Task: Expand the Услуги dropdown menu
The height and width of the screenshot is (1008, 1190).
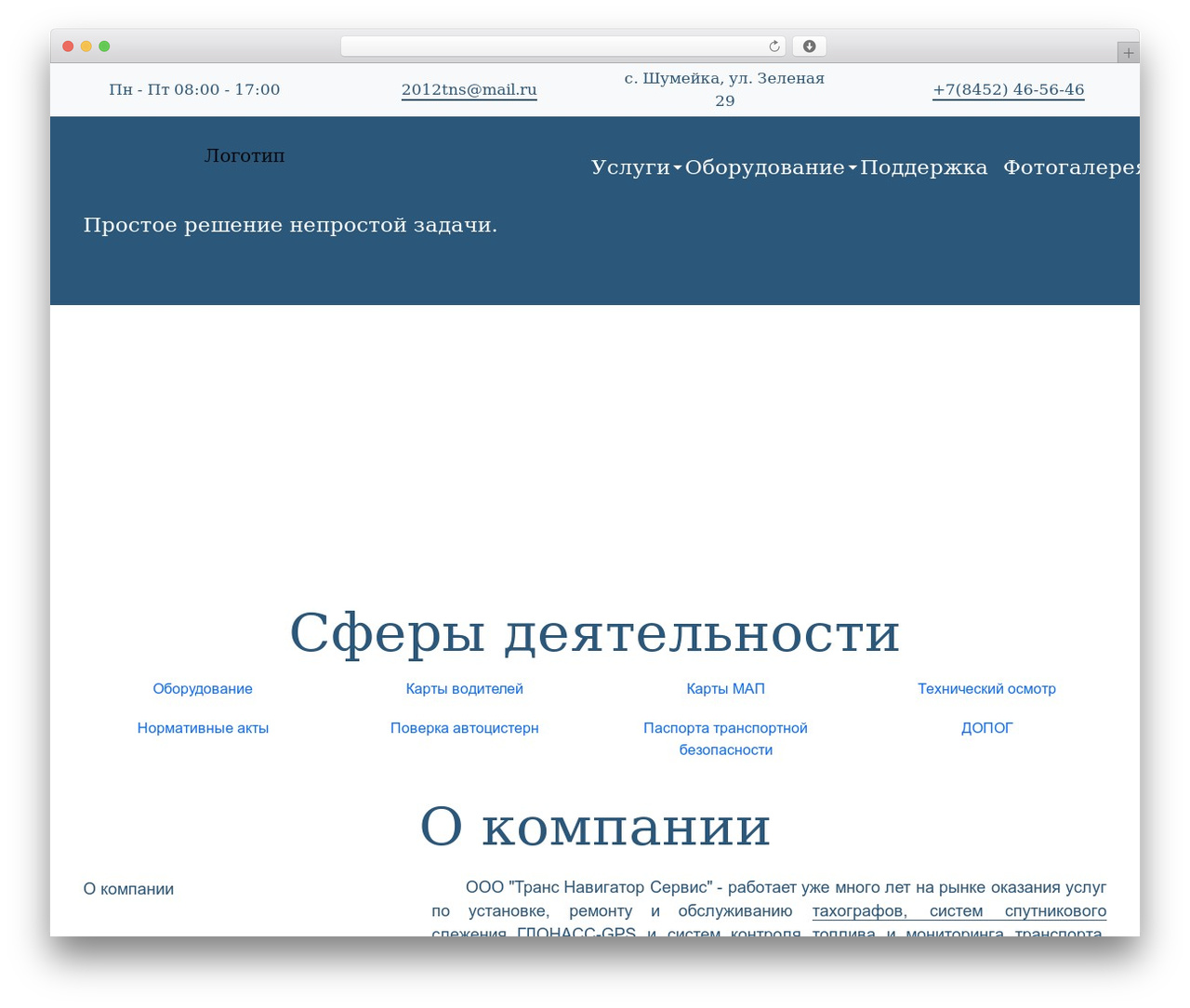Action: pos(636,167)
